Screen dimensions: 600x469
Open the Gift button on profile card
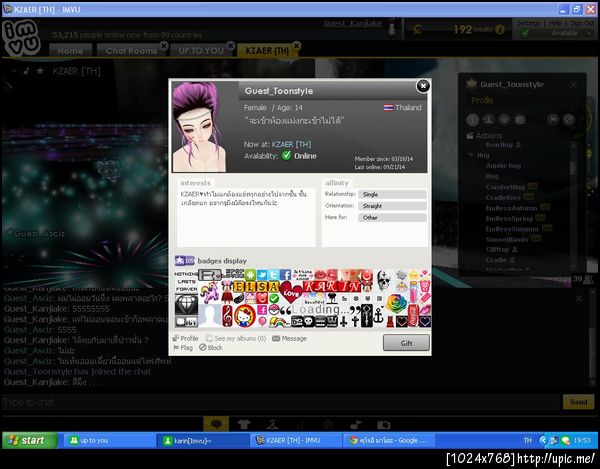click(406, 343)
